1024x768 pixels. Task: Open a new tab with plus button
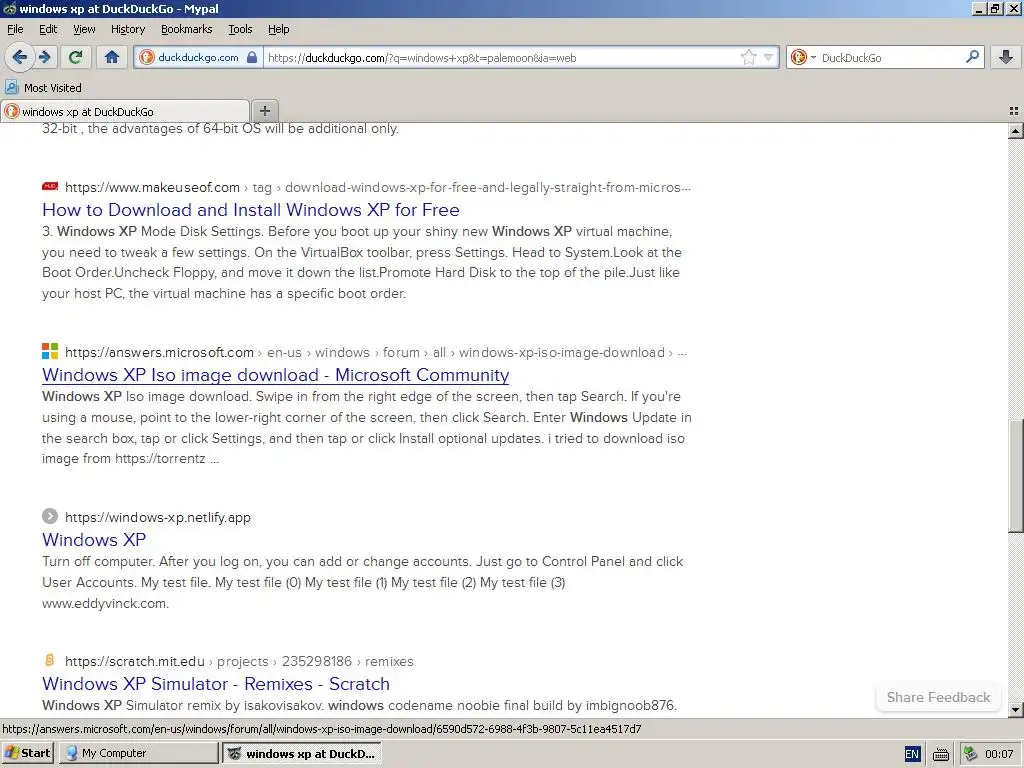point(264,110)
